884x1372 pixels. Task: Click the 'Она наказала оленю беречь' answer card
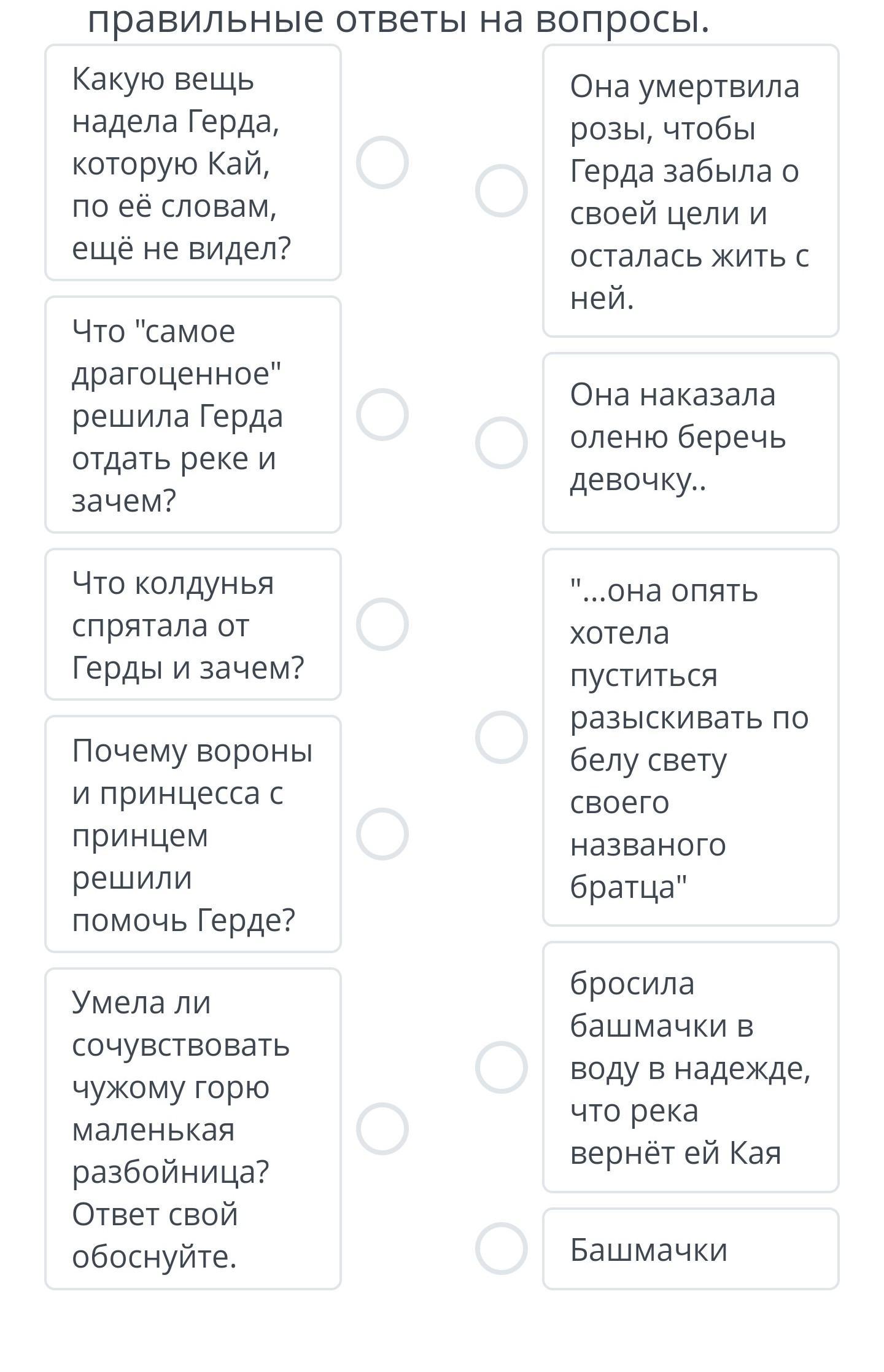(691, 443)
